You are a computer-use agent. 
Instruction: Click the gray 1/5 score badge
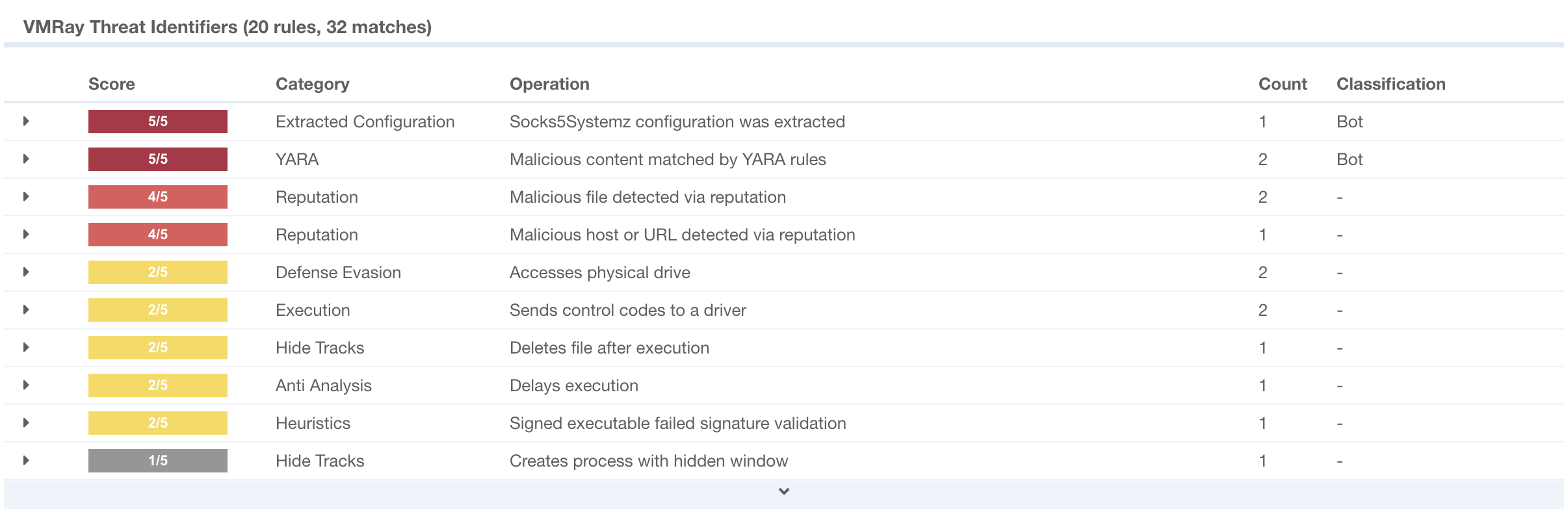(158, 461)
